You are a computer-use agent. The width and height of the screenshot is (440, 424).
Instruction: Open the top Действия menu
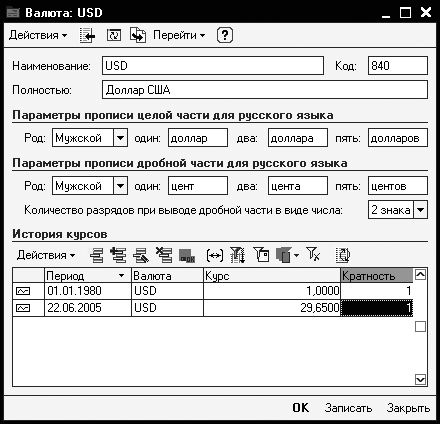point(38,35)
